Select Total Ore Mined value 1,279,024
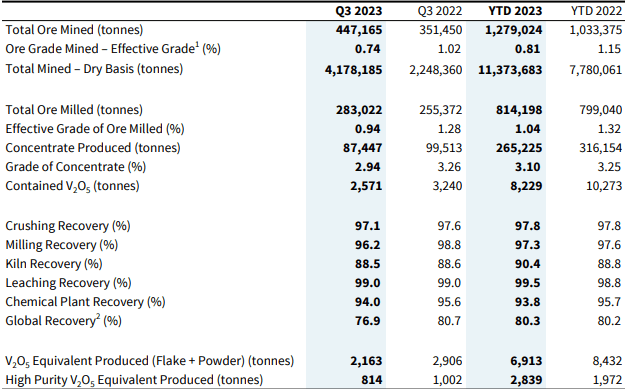This screenshot has height=389, width=625. coord(513,30)
